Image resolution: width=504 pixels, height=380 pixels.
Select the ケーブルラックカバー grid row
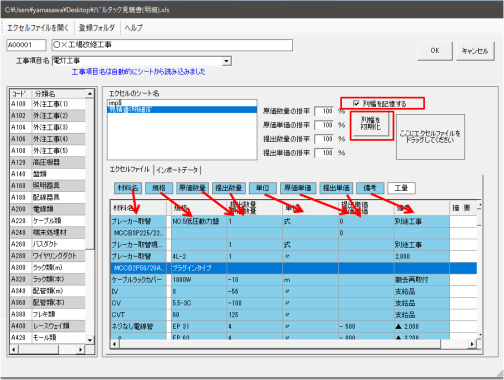[293, 280]
